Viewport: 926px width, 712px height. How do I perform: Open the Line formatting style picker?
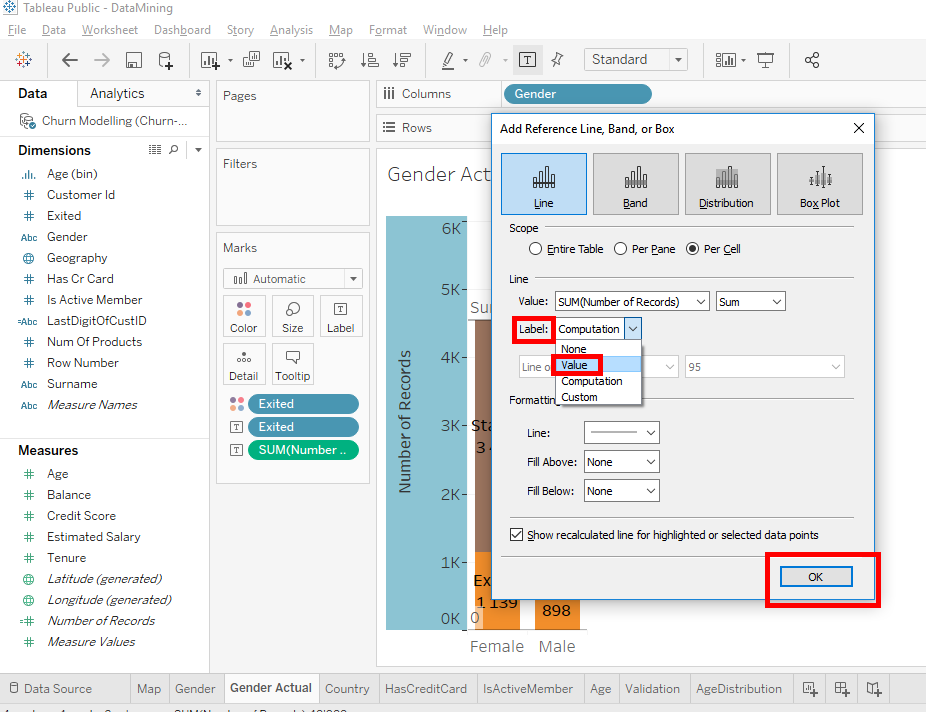click(622, 433)
